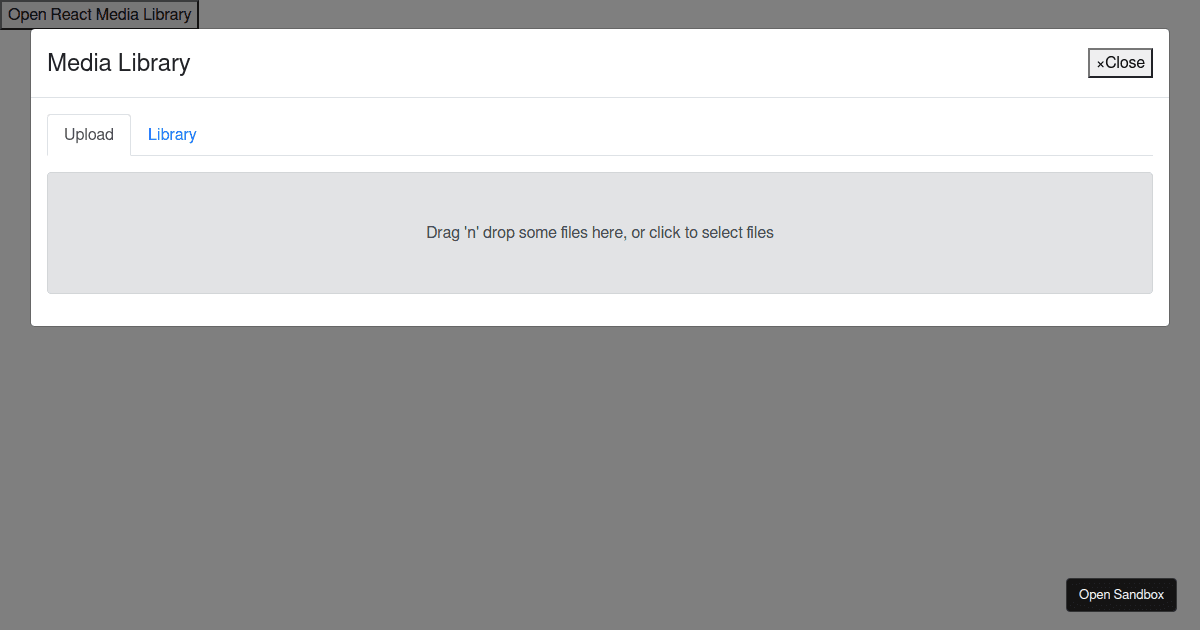Click the Open React Media Library button
Screen dimensions: 1200x630
pos(99,14)
